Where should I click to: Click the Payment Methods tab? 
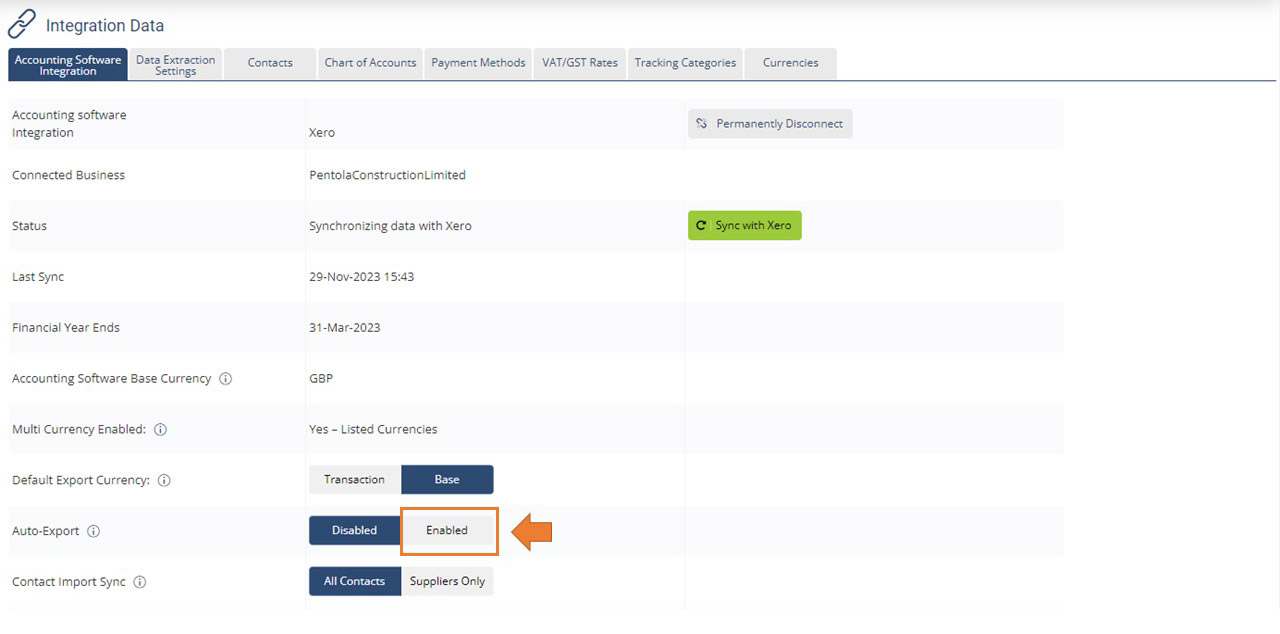[x=478, y=62]
